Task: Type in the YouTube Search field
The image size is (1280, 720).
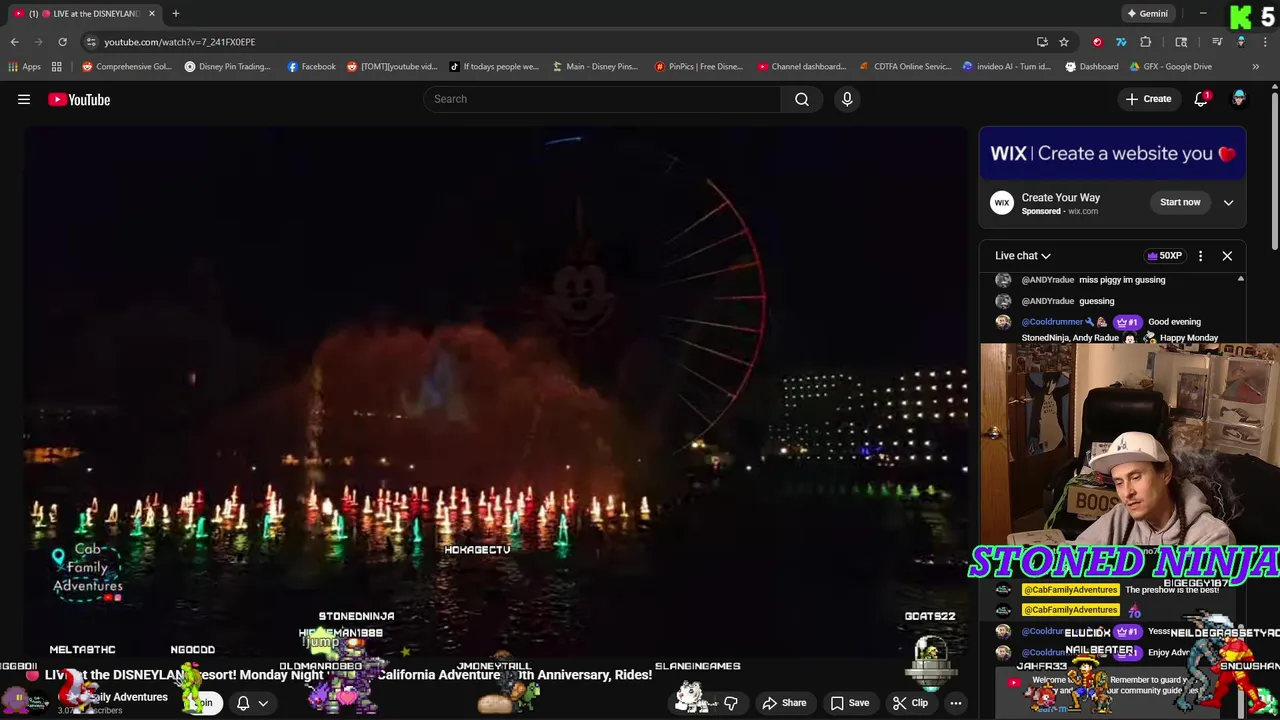Action: point(604,99)
